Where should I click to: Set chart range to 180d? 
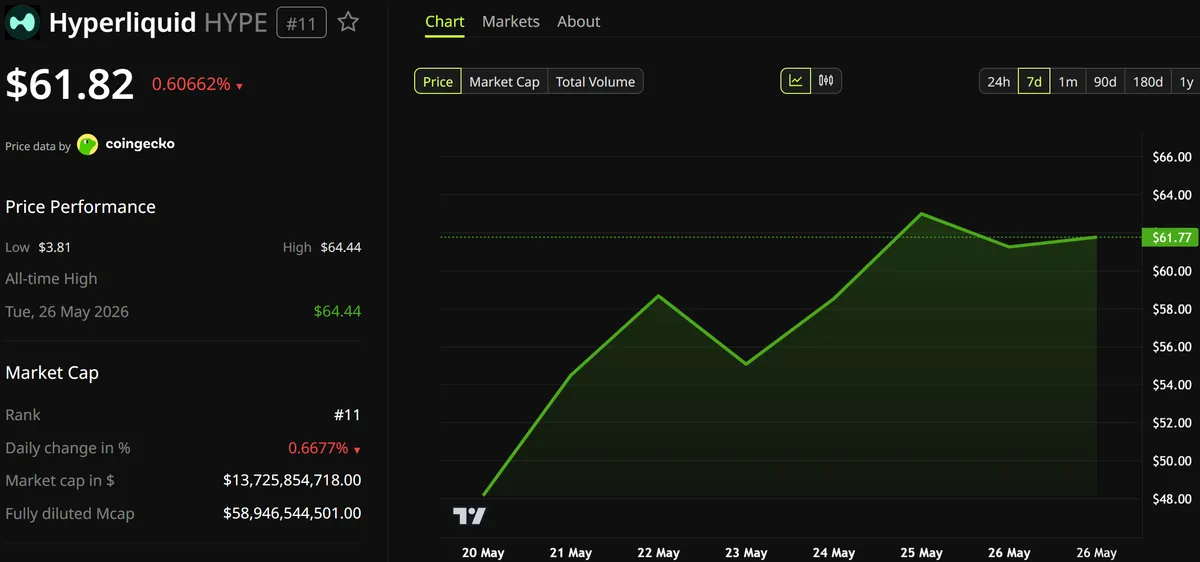[1148, 82]
